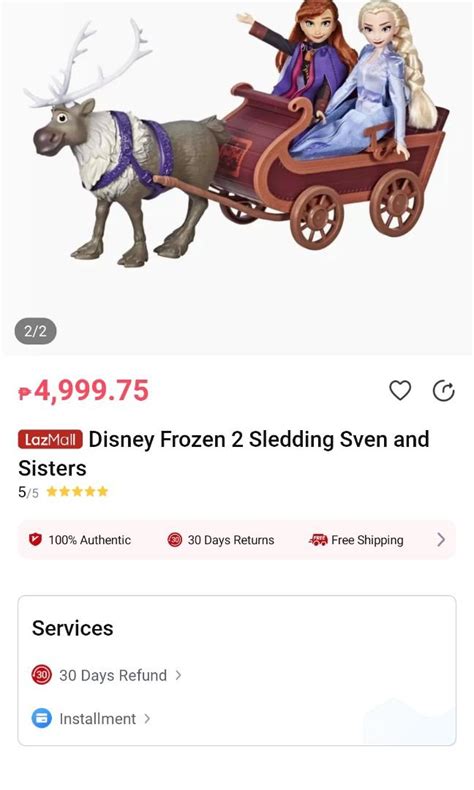
Task: Tap the 100% Authentic shield icon
Action: 35,540
